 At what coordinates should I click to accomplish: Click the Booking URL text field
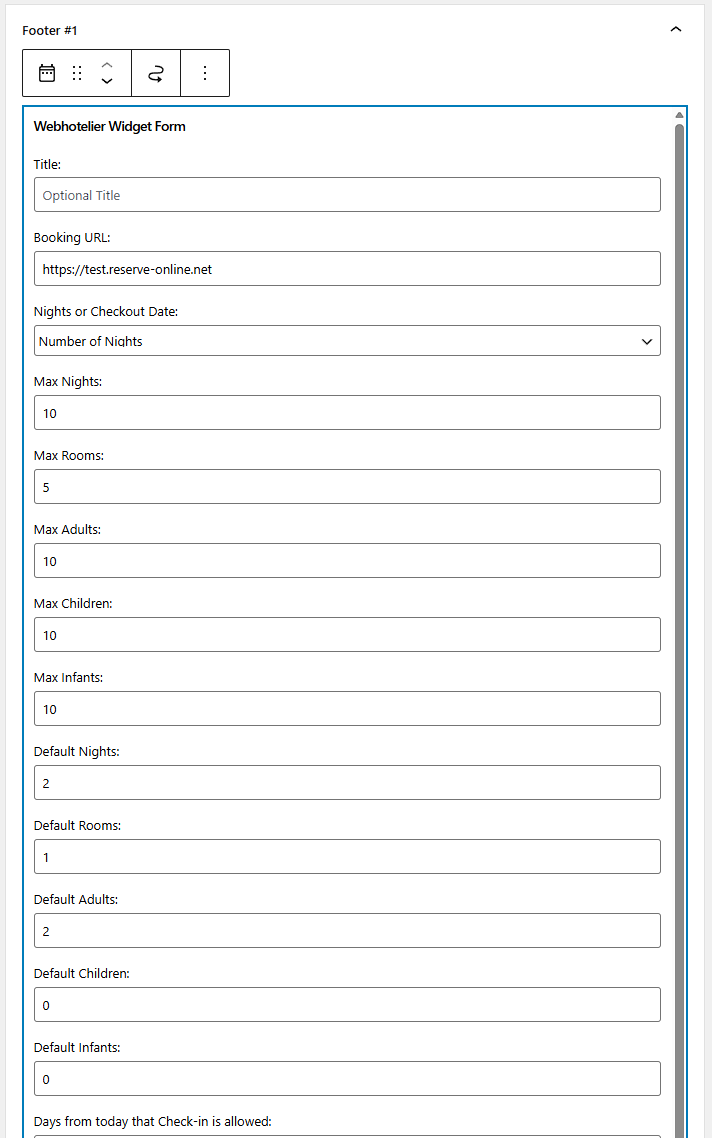345,268
